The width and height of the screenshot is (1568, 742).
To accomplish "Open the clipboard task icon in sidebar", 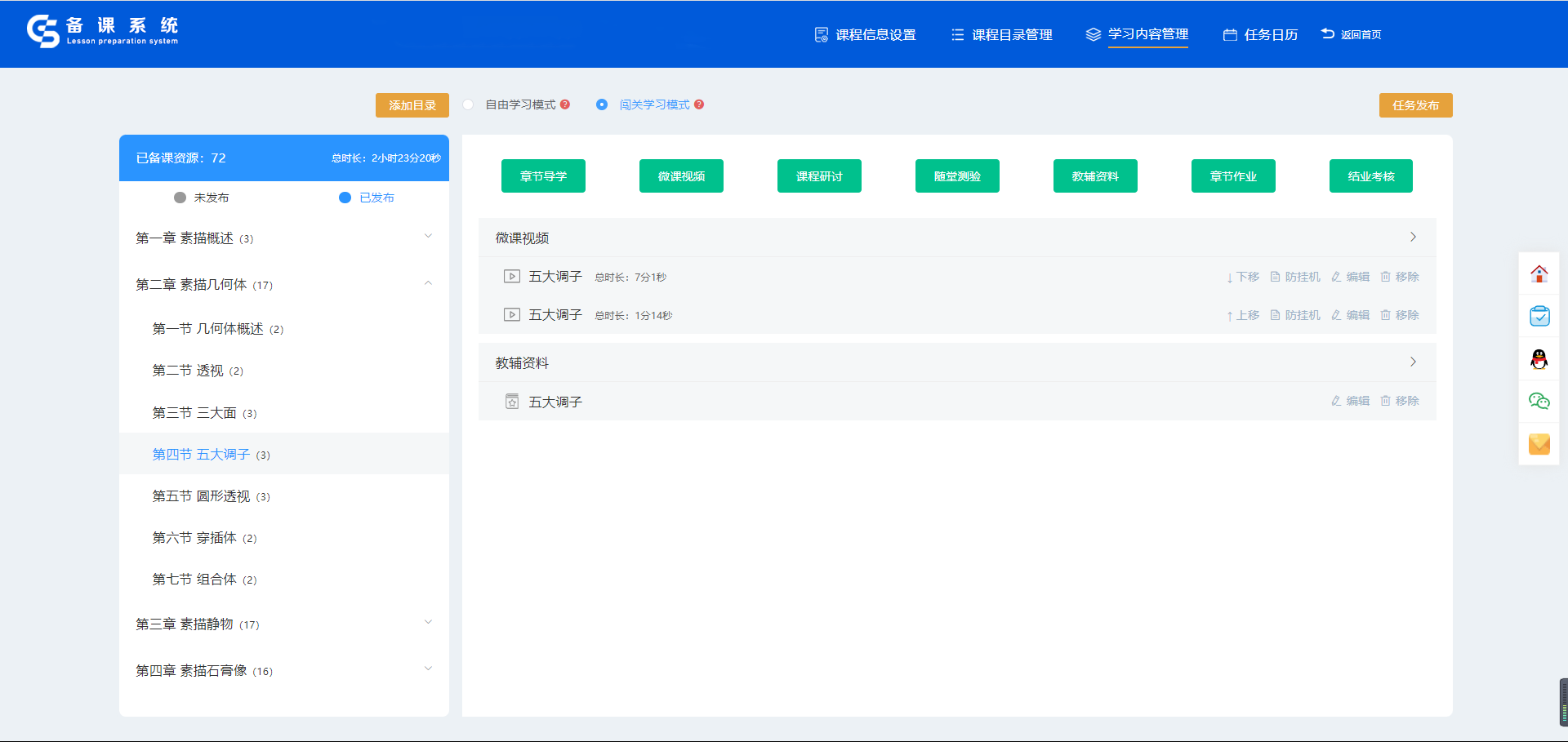I will (x=1539, y=317).
